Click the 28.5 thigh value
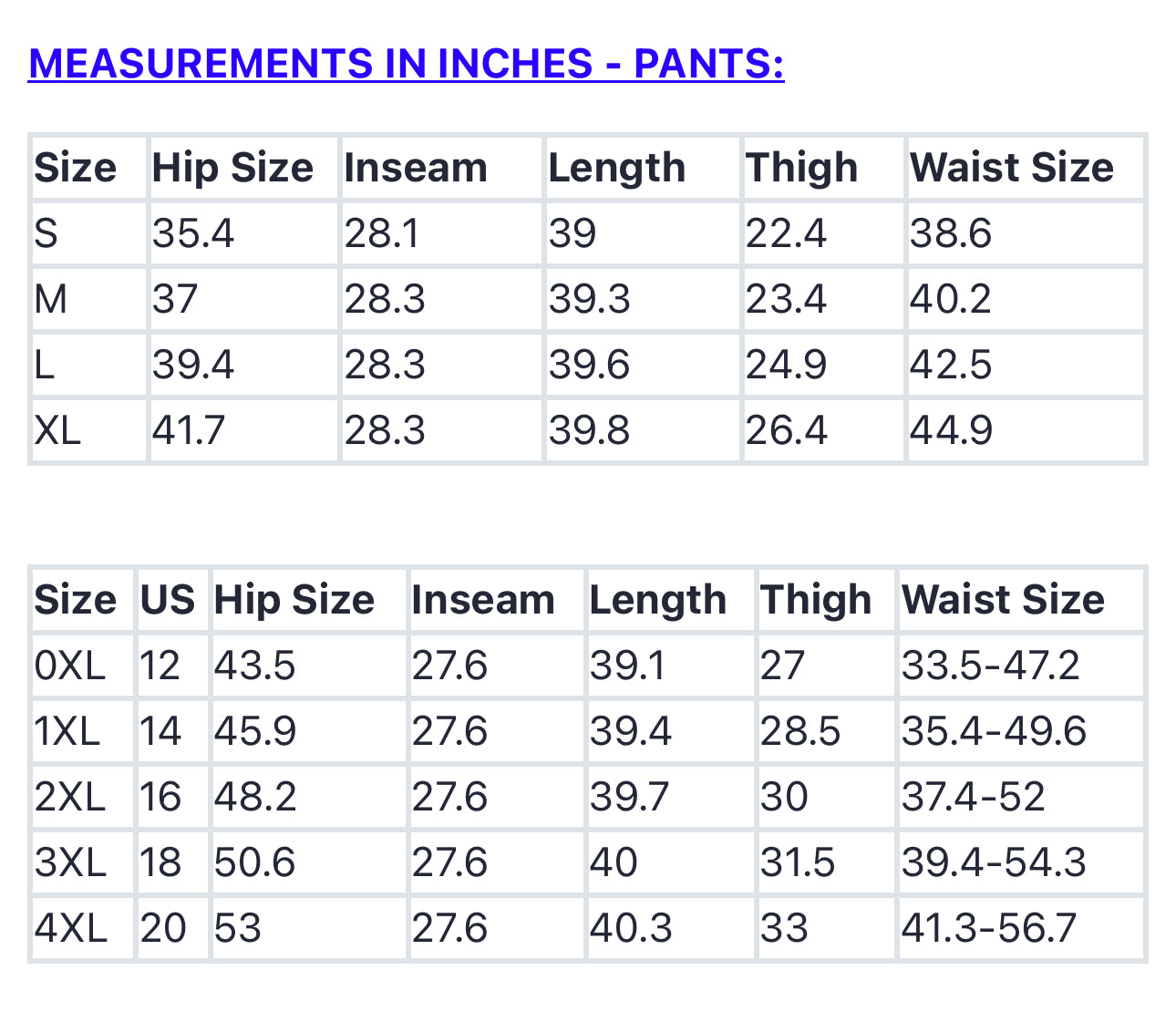The width and height of the screenshot is (1176, 1022). click(799, 731)
